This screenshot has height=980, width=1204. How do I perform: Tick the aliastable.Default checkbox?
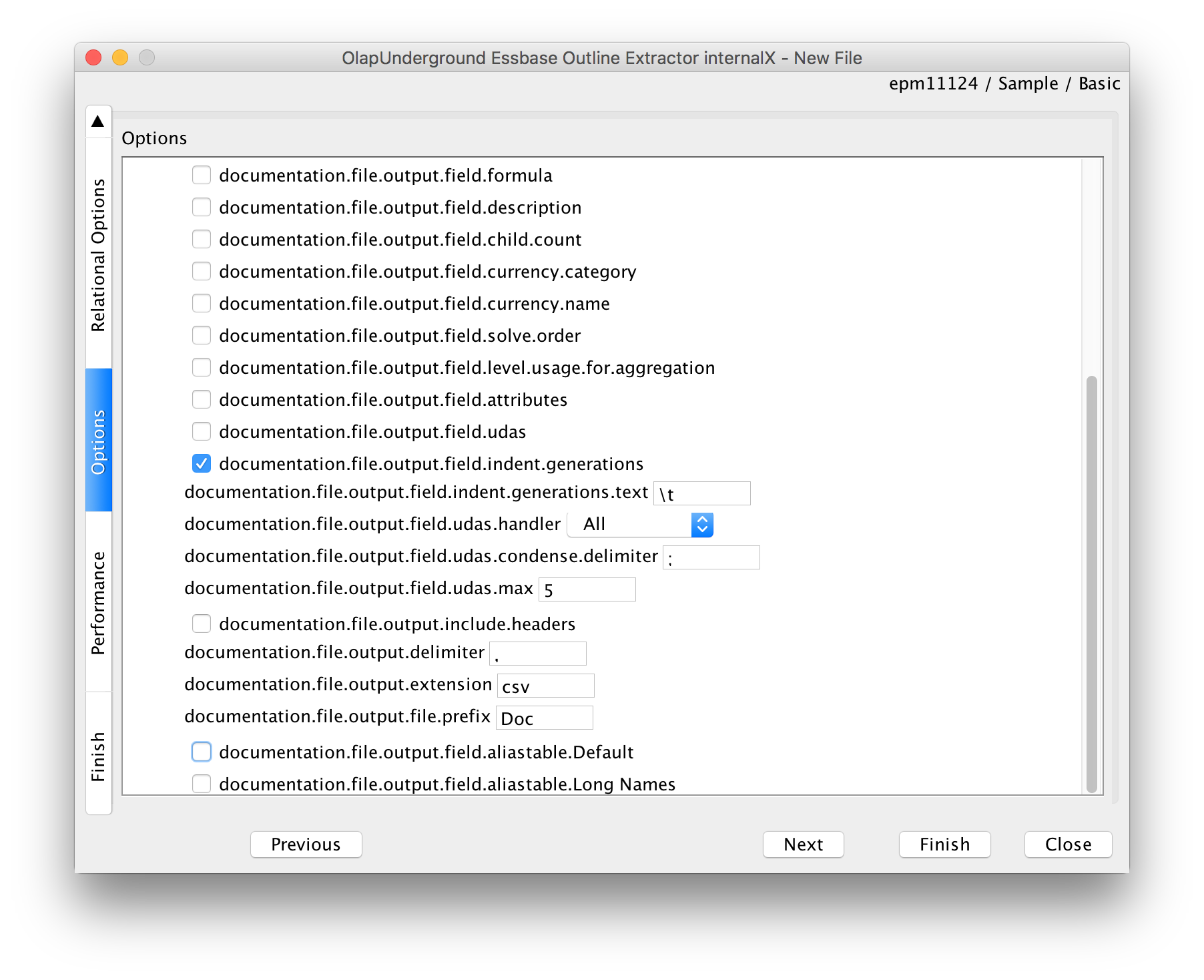(202, 752)
